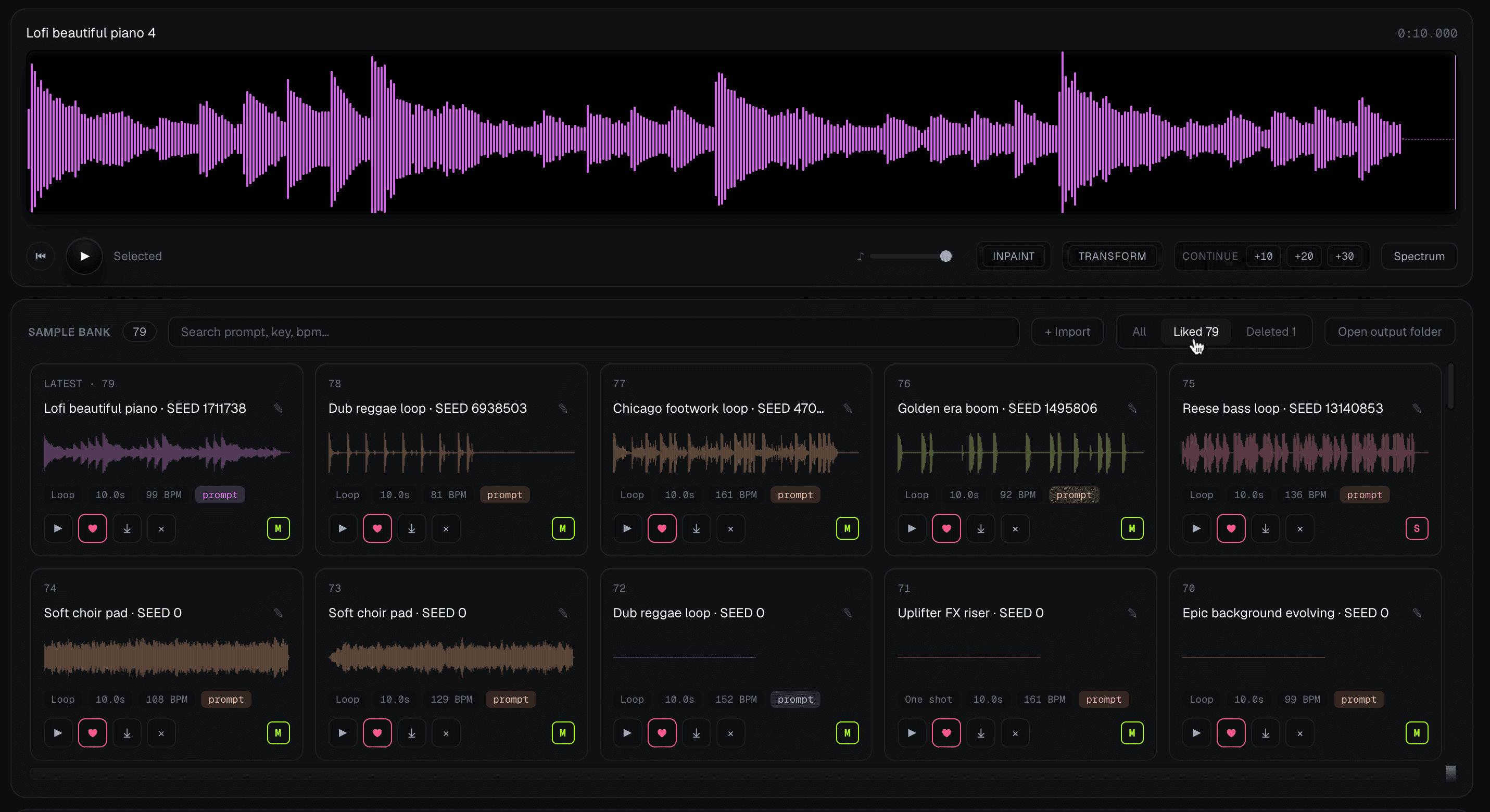Screen dimensions: 1490x812
Task: Download the Soft choir pad sample 74
Action: click(127, 733)
